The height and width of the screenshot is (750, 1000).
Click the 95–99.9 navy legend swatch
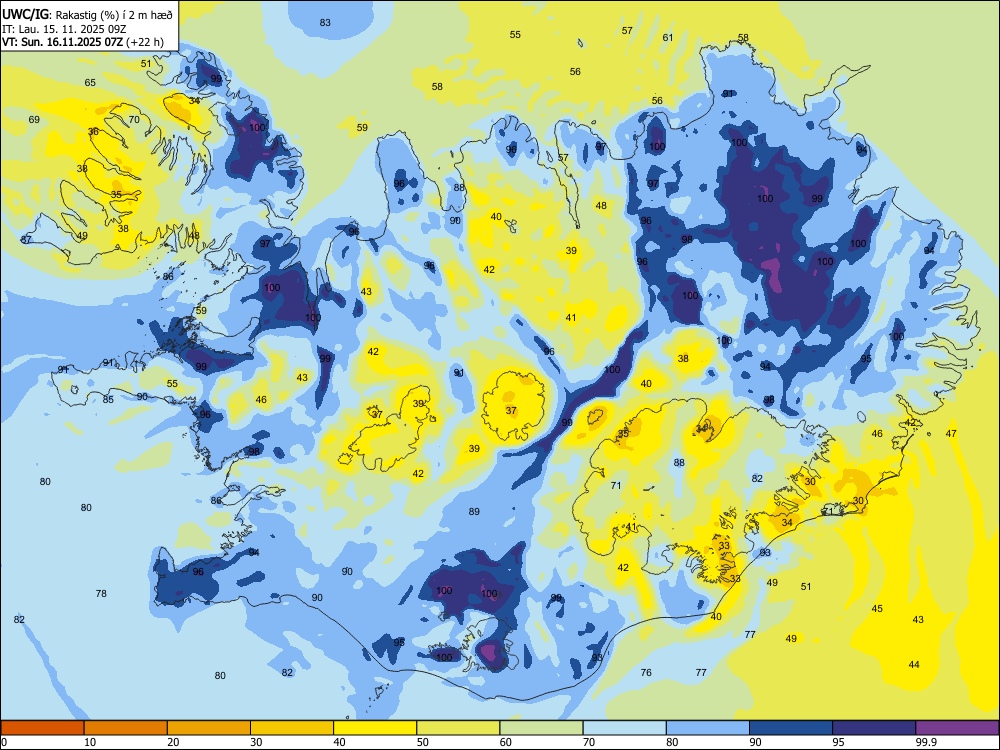coord(874,728)
